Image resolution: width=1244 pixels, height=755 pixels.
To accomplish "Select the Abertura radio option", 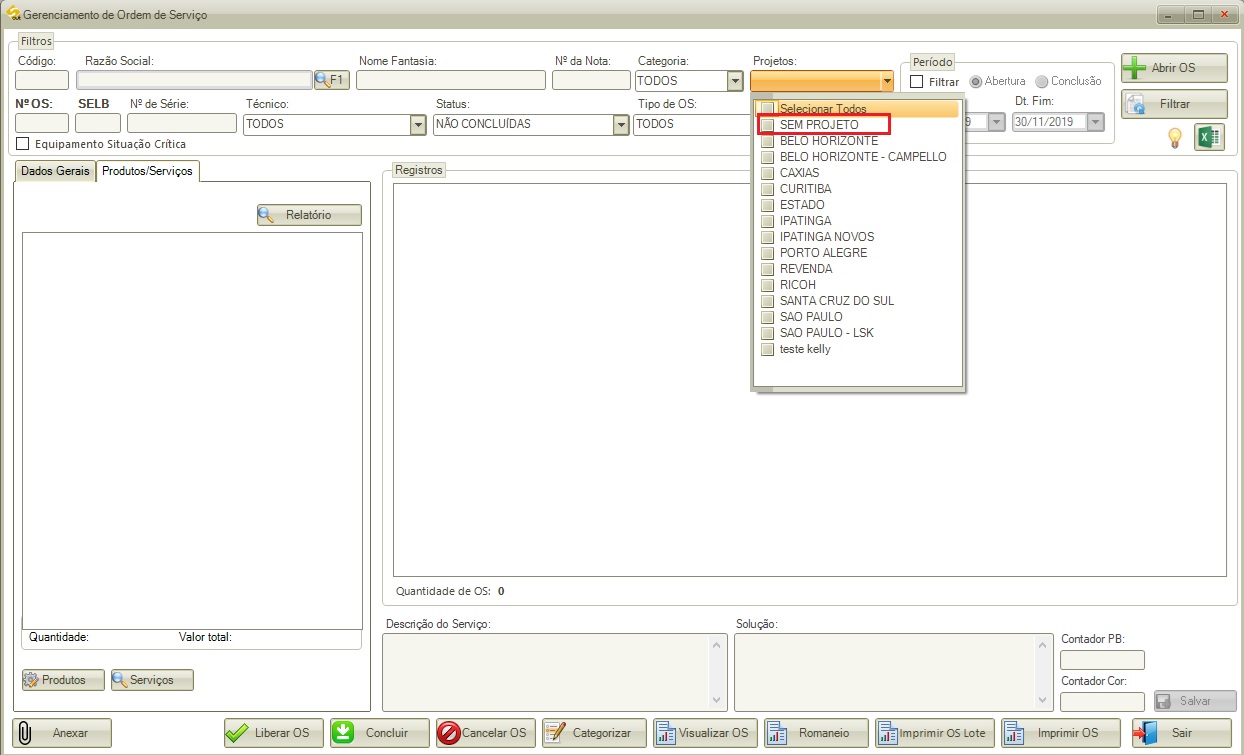I will pyautogui.click(x=976, y=82).
